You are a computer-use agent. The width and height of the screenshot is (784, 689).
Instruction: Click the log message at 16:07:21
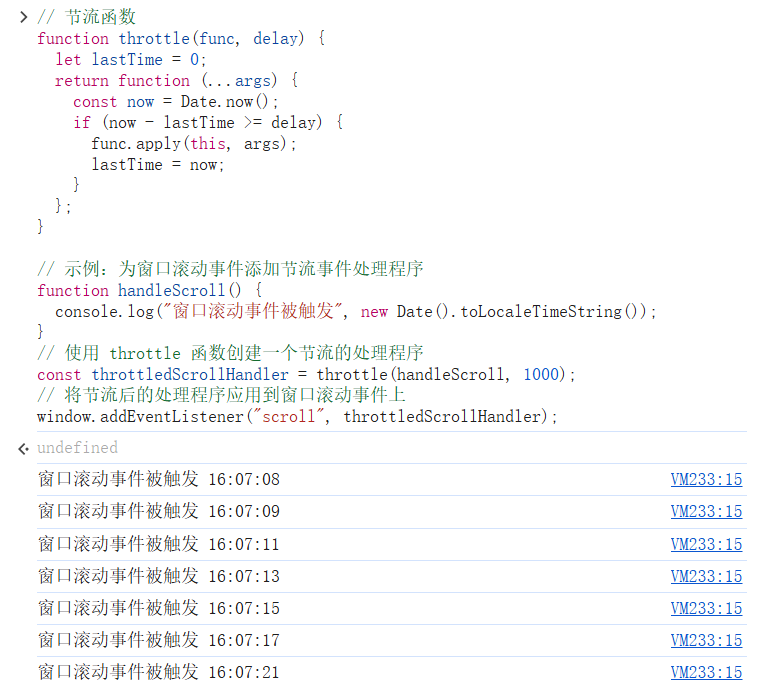pyautogui.click(x=158, y=672)
